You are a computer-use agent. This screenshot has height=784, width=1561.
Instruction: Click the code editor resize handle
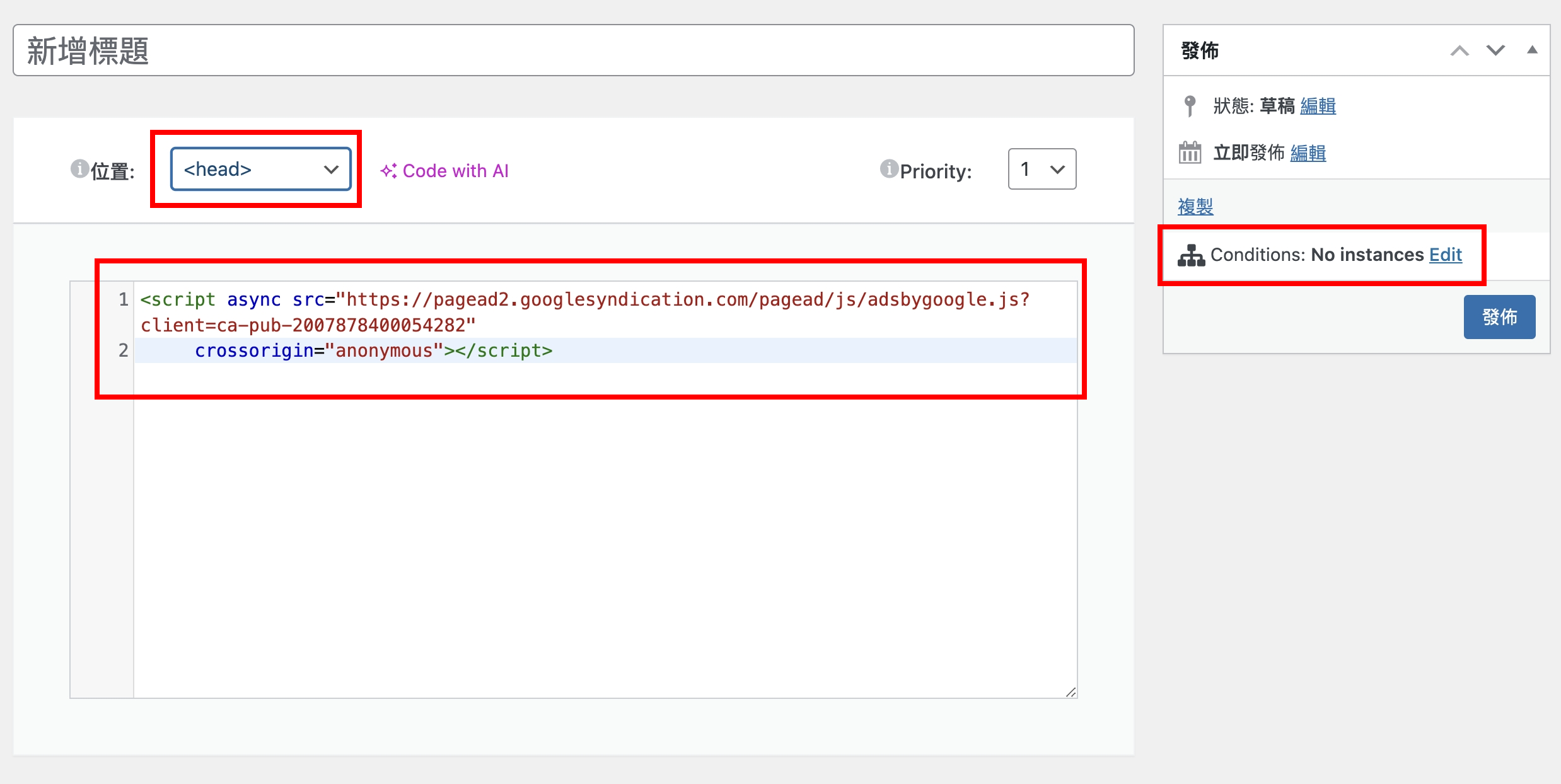click(x=1071, y=692)
